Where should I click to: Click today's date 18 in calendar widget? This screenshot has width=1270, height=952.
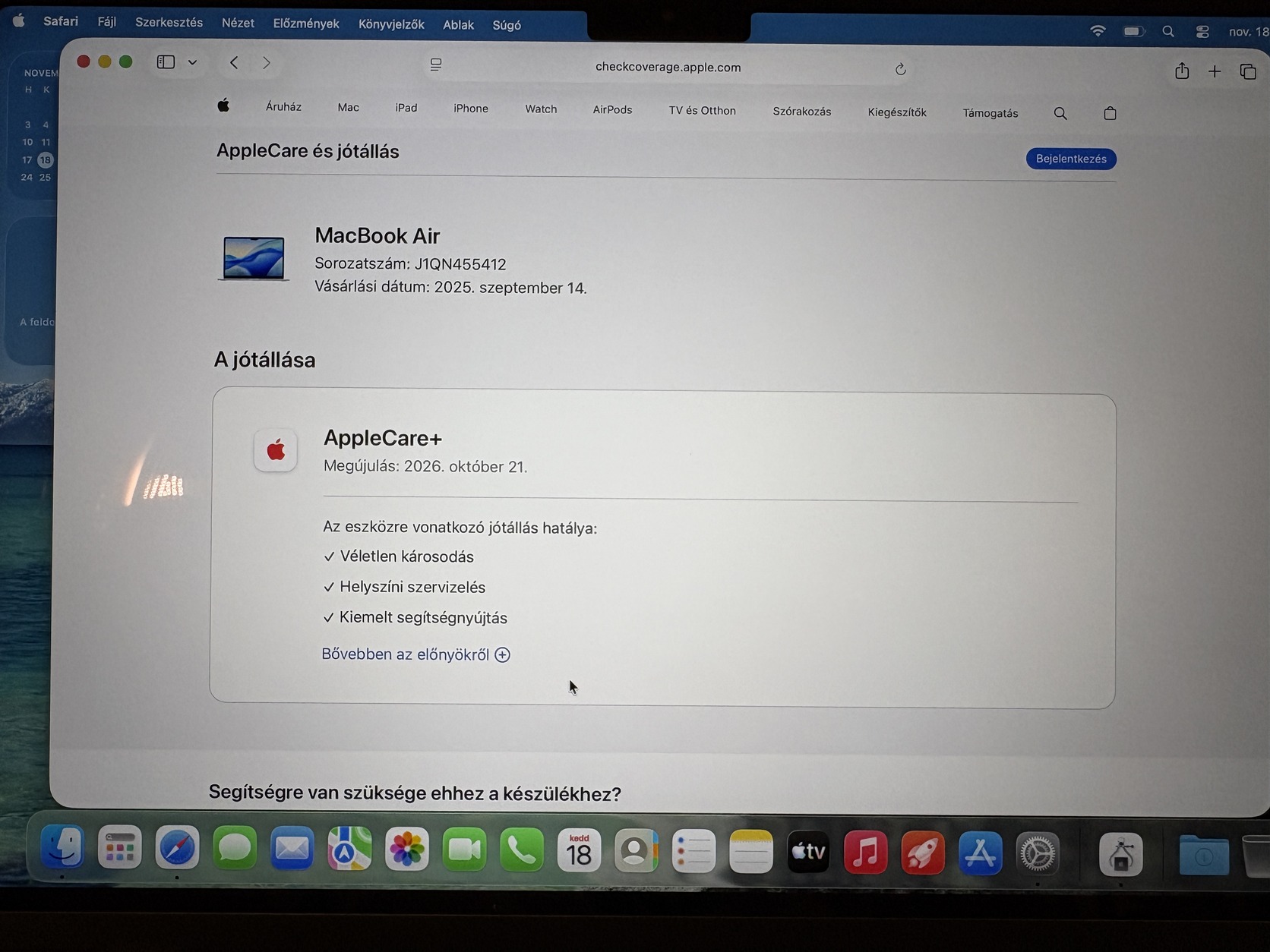coord(46,159)
